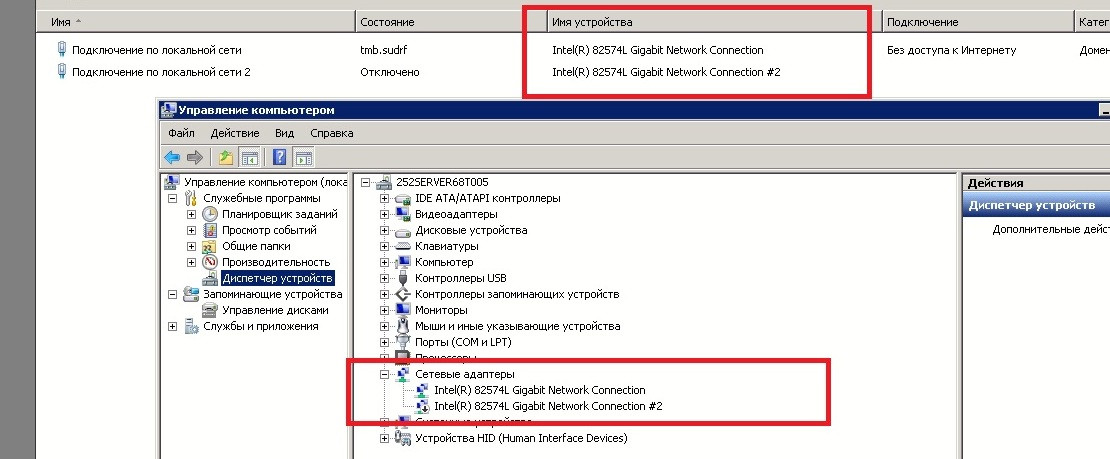Open the Действие menu
This screenshot has width=1110, height=459.
[234, 133]
